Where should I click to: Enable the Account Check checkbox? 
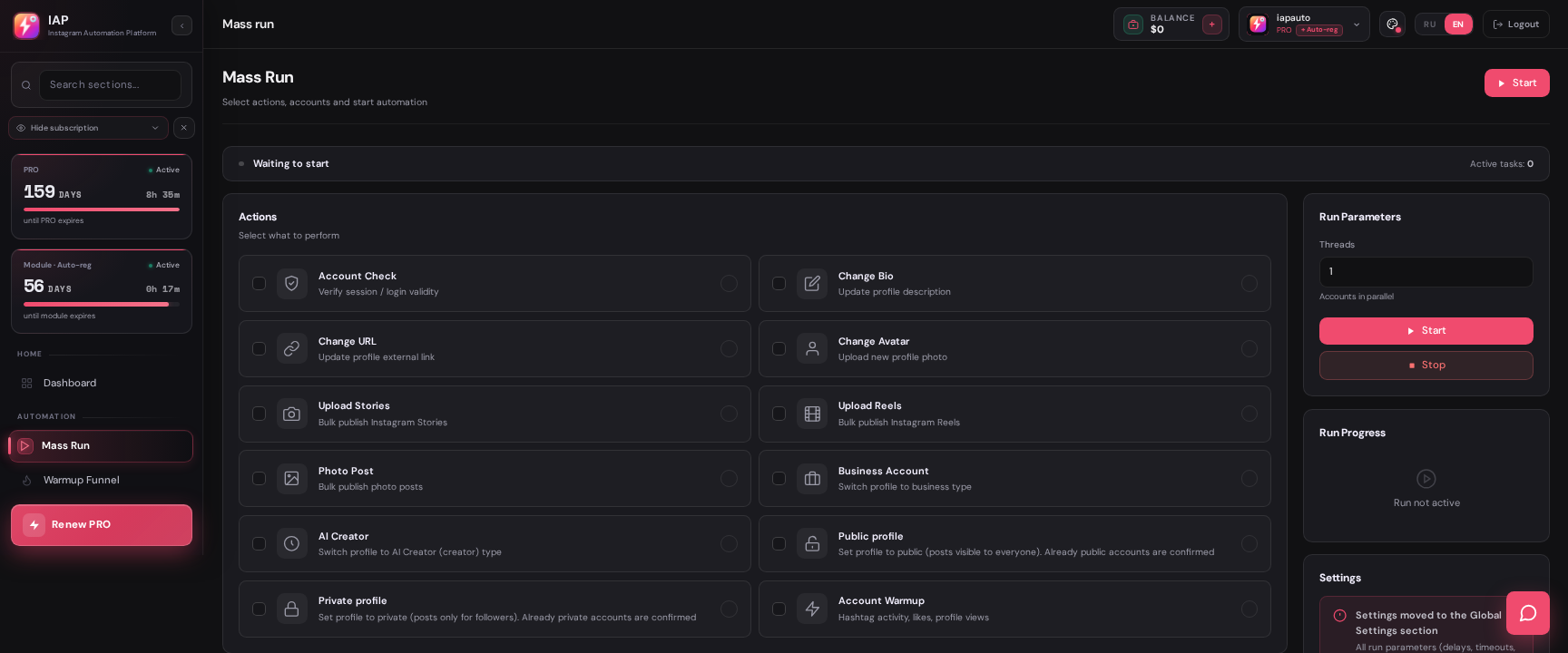coord(259,284)
